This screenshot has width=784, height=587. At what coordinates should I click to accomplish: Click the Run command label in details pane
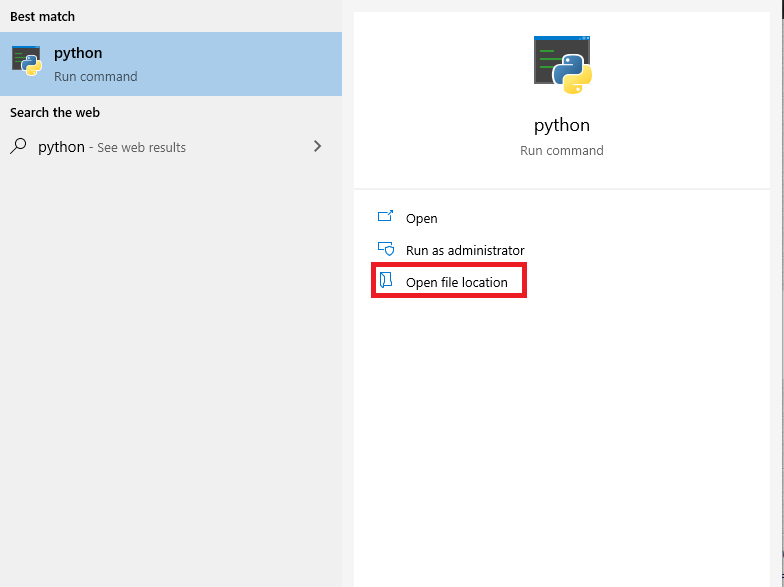click(x=562, y=150)
